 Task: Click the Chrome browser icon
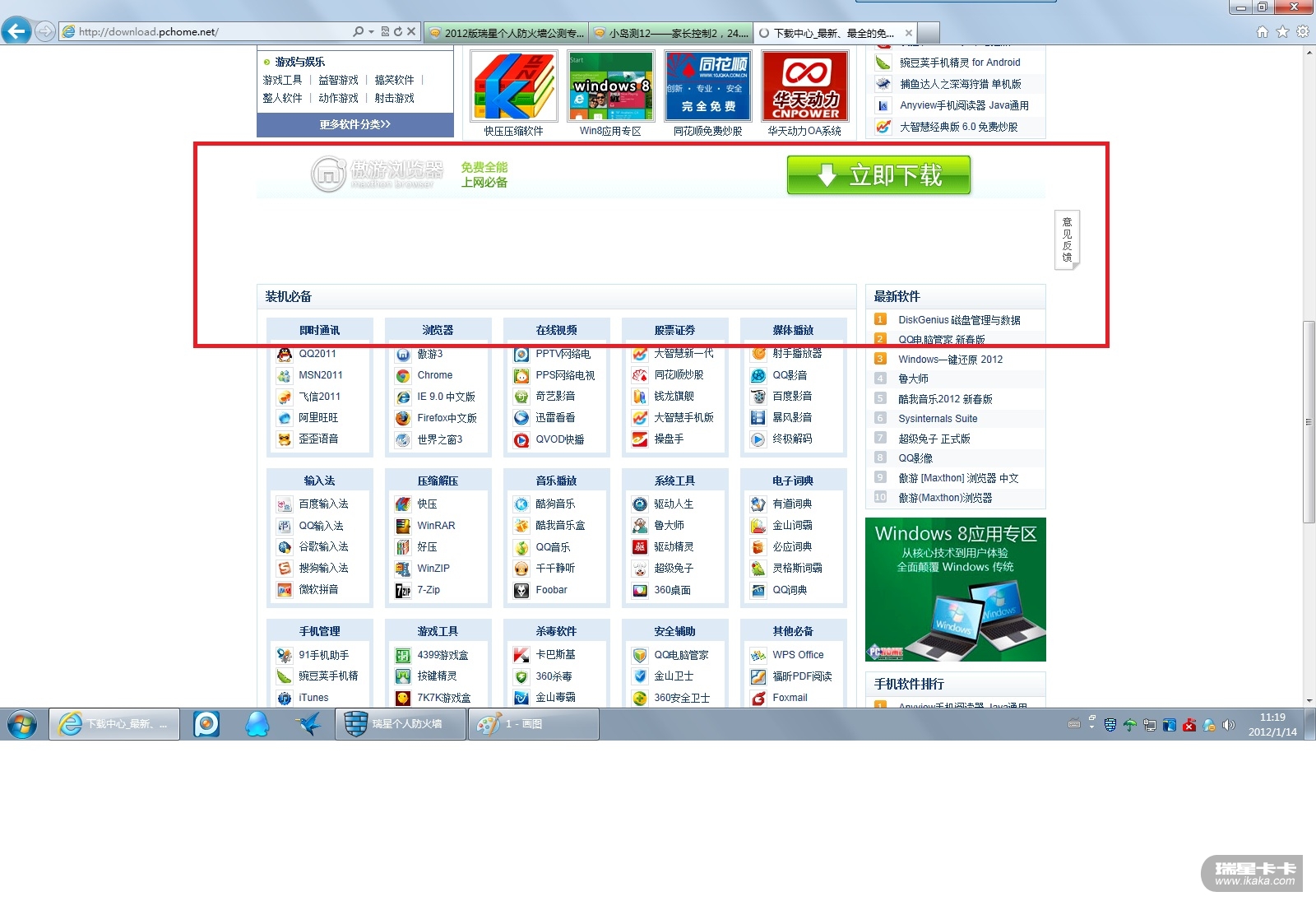coord(403,375)
